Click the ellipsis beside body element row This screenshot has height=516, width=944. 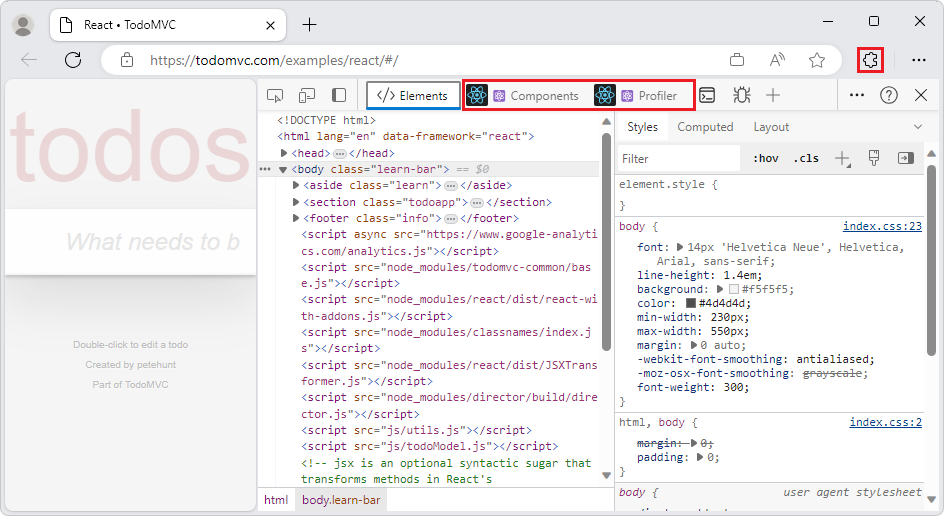(x=265, y=169)
